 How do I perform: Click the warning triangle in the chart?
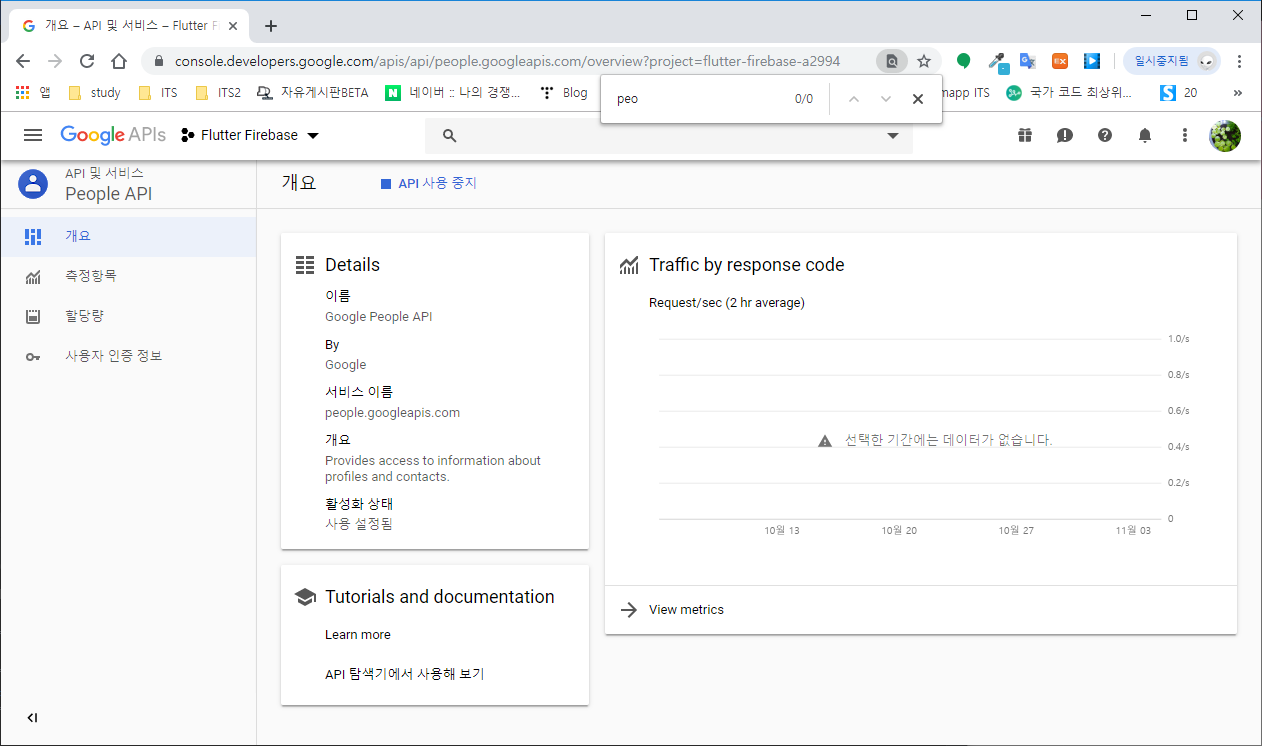[825, 441]
